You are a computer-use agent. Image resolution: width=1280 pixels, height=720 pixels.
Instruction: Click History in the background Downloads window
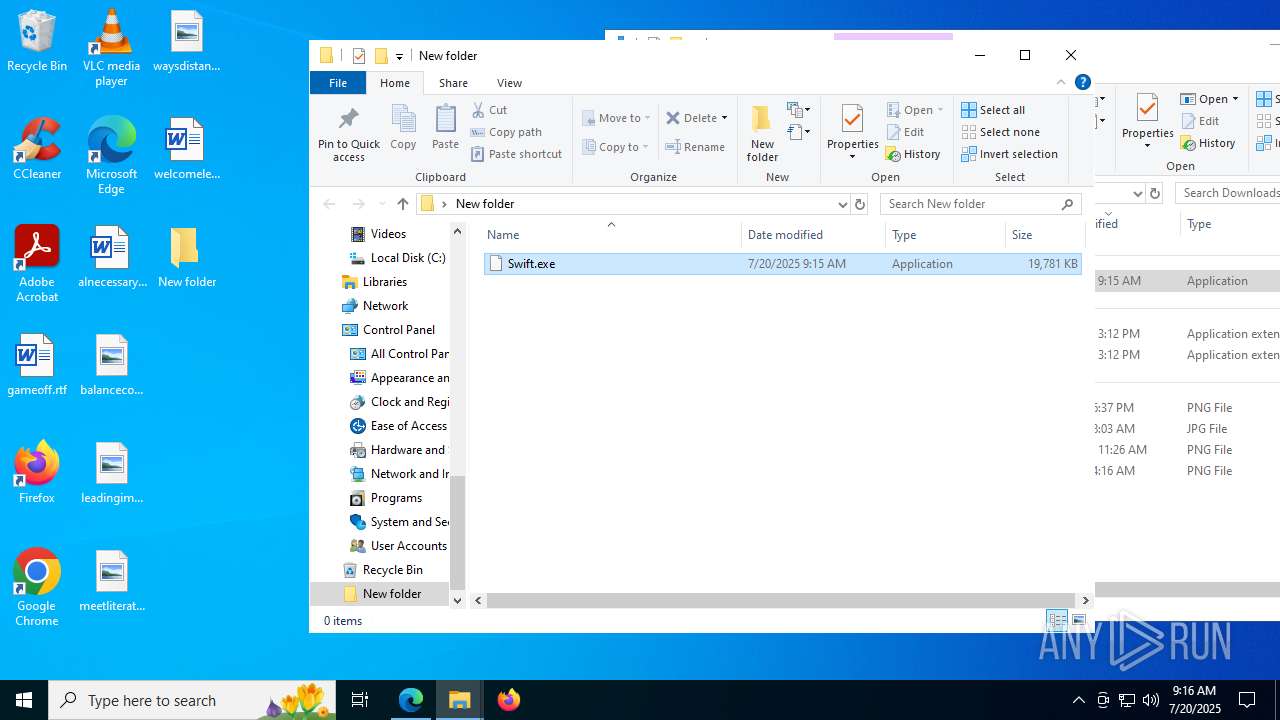pyautogui.click(x=1209, y=143)
